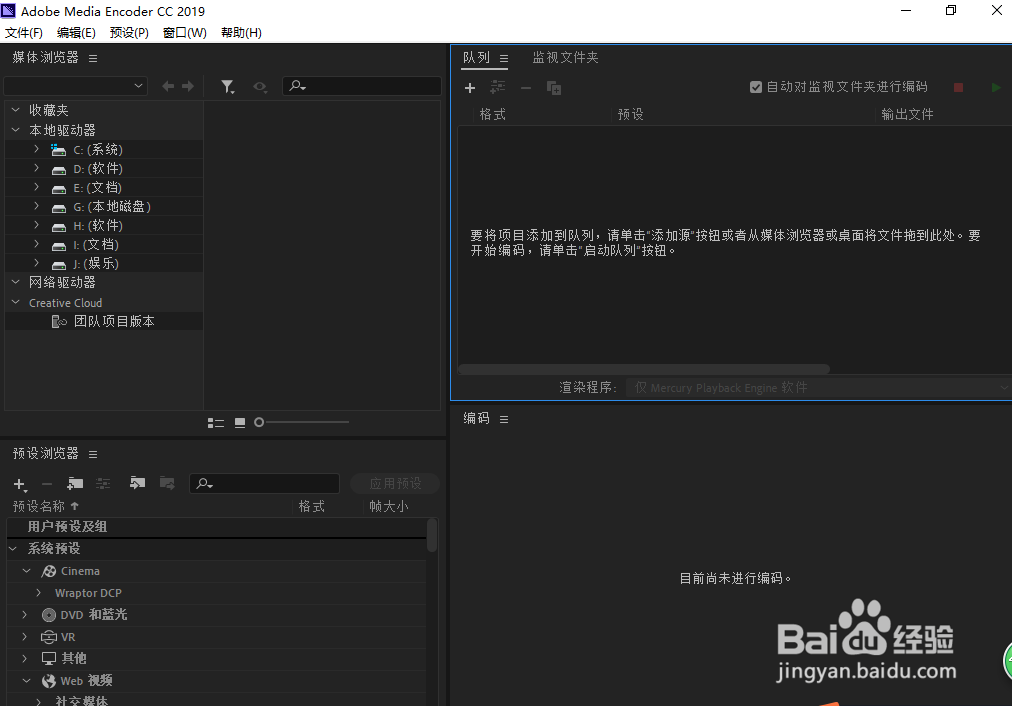Disable automatic encoding of watch folders checkbox
Viewport: 1012px width, 706px height.
point(756,87)
